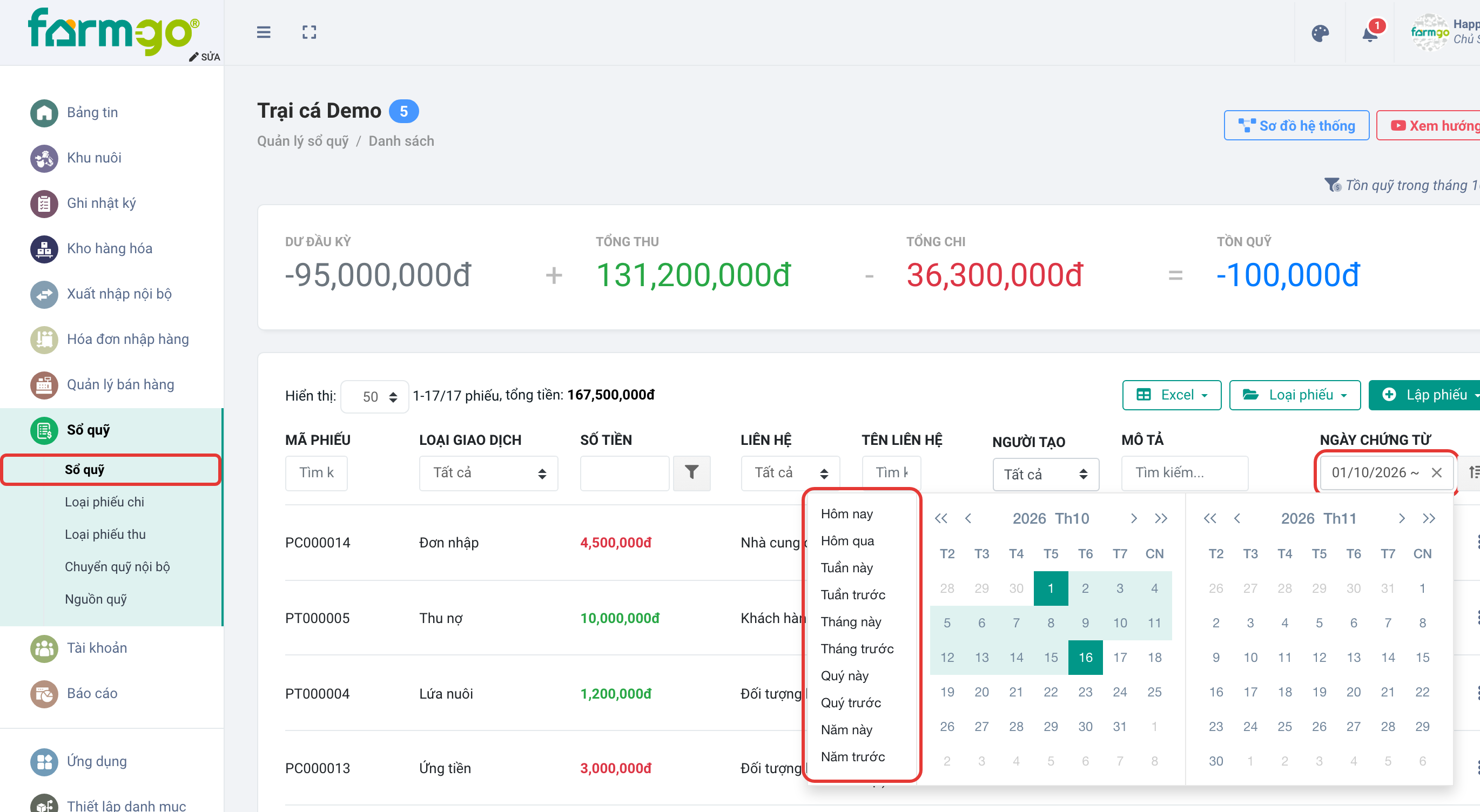Open Liên hệ Tất cả dropdown

(791, 473)
